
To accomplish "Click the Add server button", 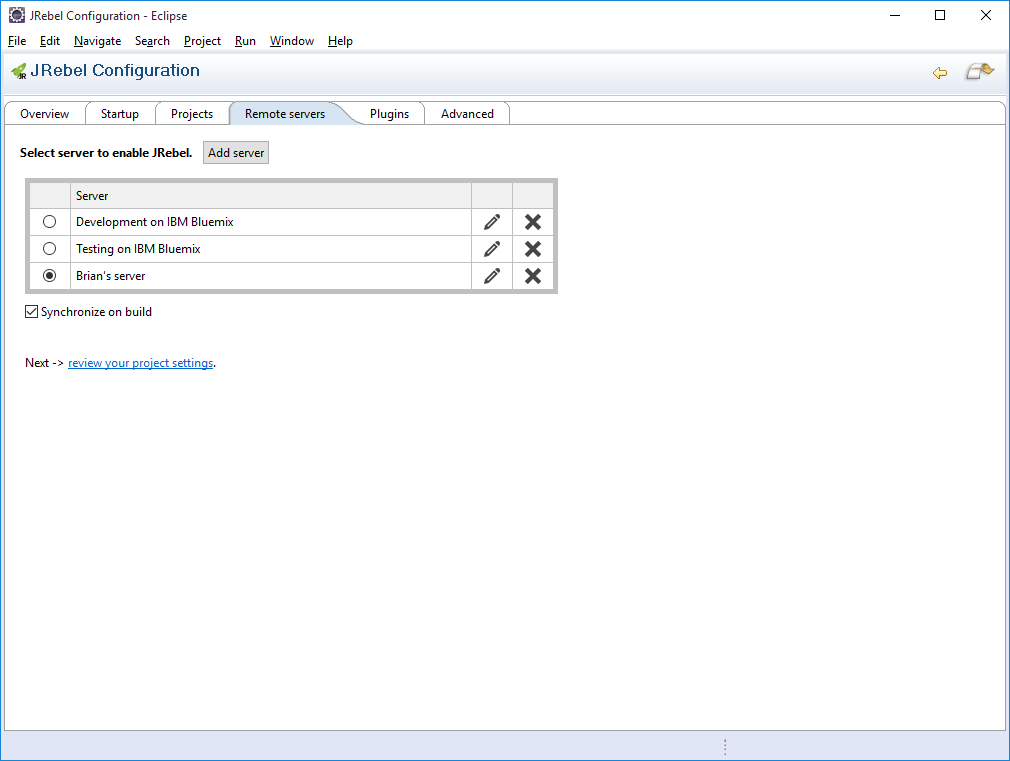I will coord(236,153).
